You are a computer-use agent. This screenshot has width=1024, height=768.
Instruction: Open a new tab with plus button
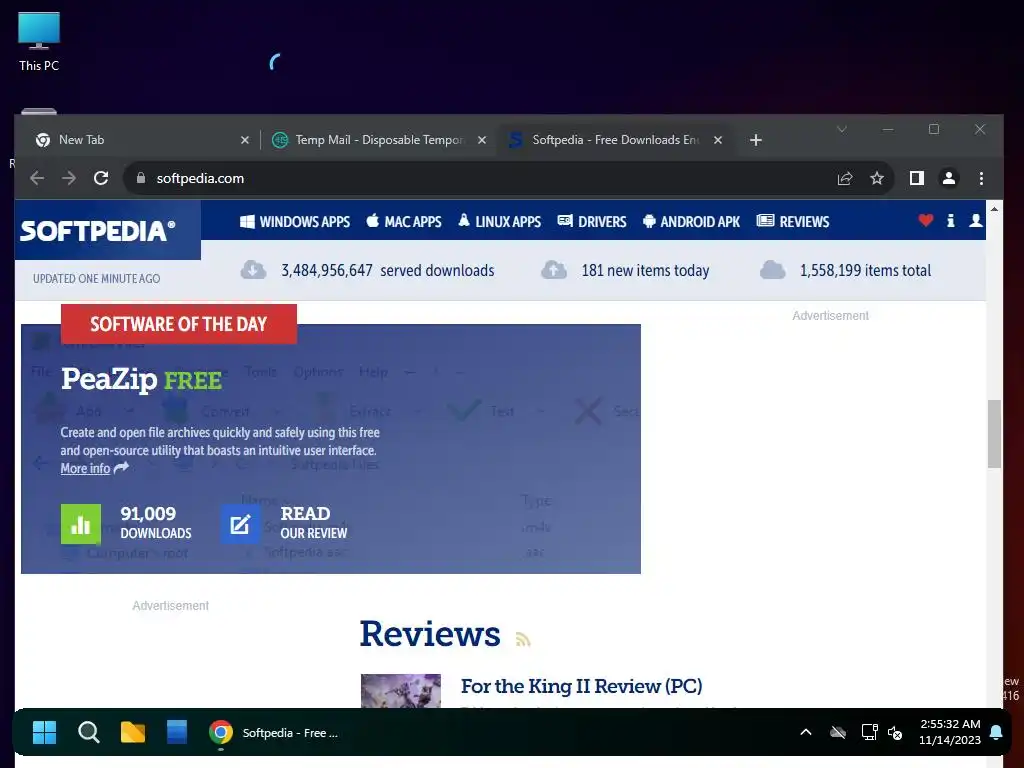(x=756, y=140)
